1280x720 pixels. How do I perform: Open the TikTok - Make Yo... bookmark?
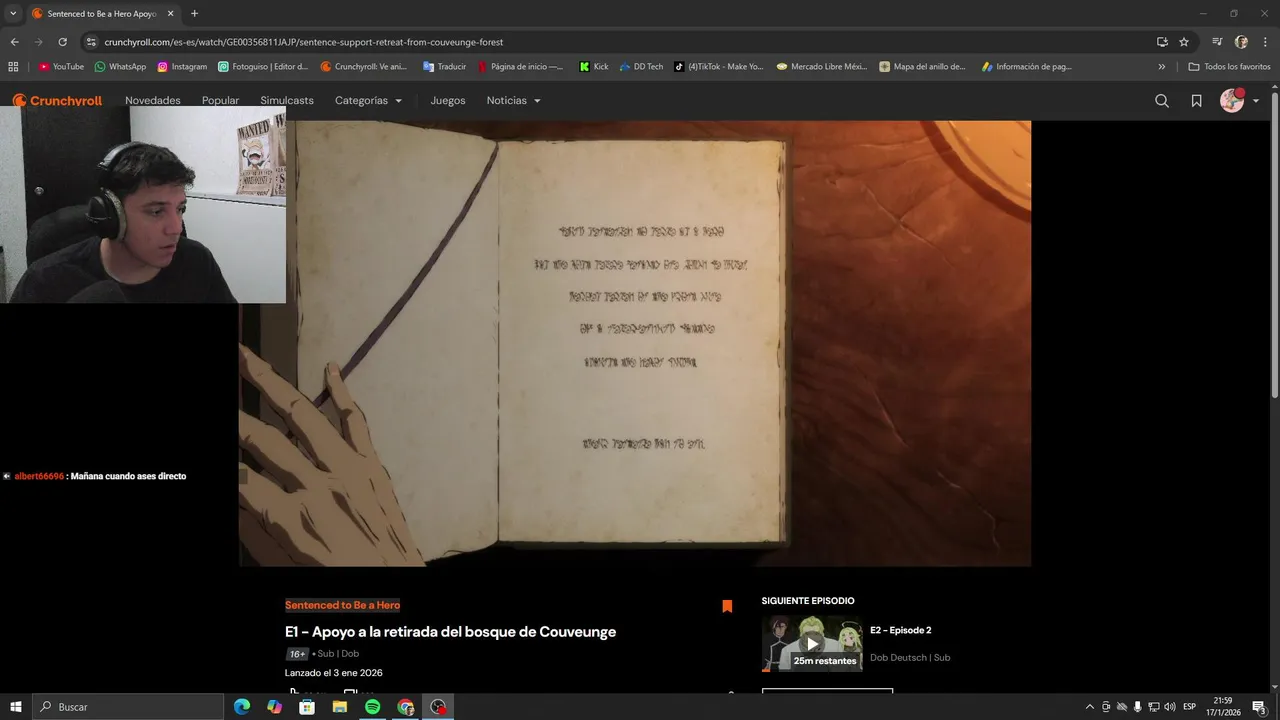coord(718,67)
